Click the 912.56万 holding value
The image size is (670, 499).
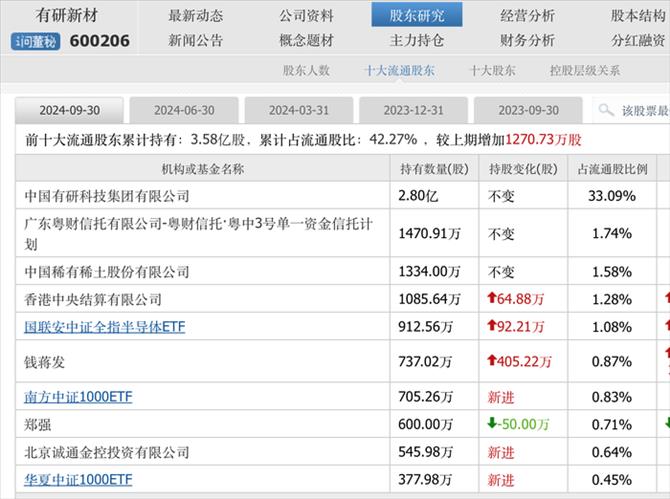425,327
